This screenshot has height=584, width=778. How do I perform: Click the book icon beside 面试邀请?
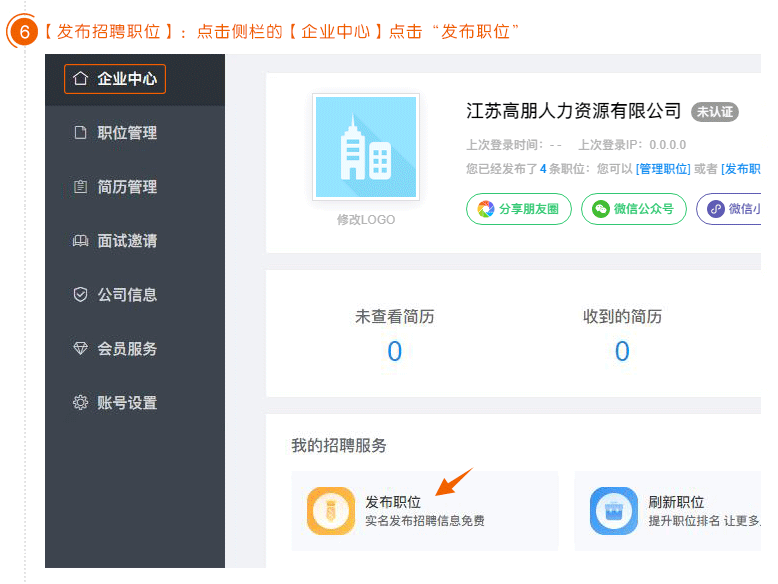pyautogui.click(x=80, y=241)
